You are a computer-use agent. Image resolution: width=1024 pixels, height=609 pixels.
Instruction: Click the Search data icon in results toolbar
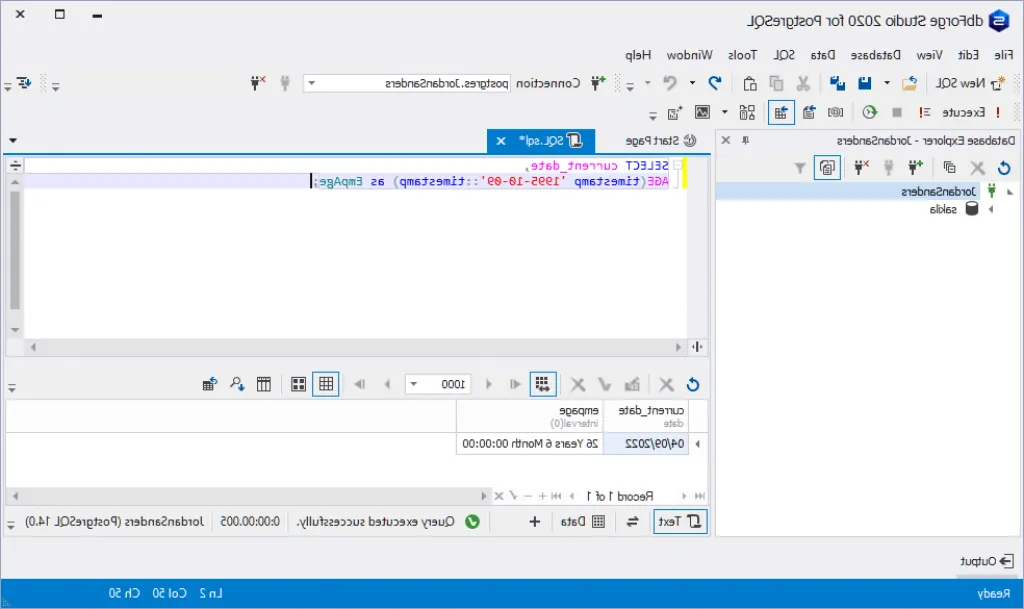click(x=237, y=384)
